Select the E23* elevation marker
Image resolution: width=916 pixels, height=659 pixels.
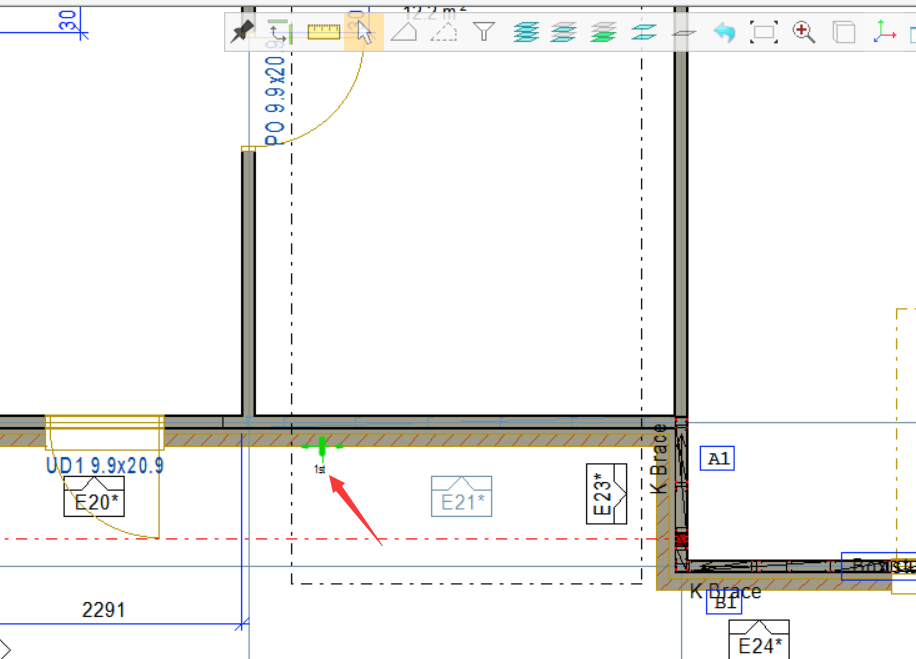click(x=606, y=494)
